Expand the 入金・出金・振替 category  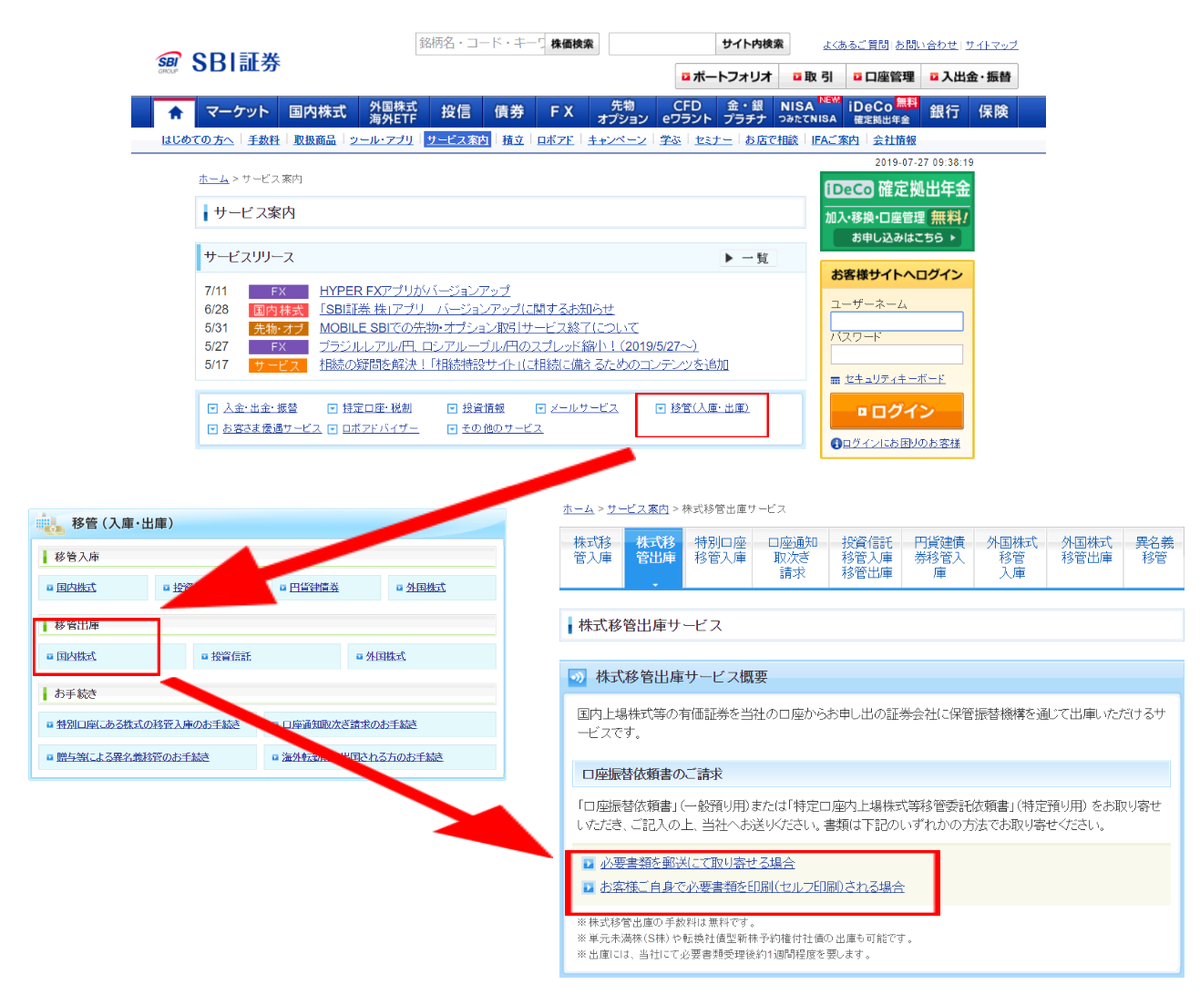253,408
